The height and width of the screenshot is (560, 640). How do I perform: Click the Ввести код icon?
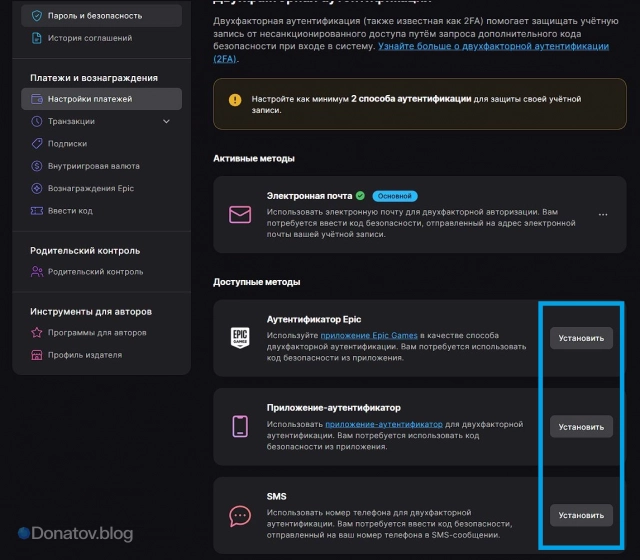pos(37,210)
